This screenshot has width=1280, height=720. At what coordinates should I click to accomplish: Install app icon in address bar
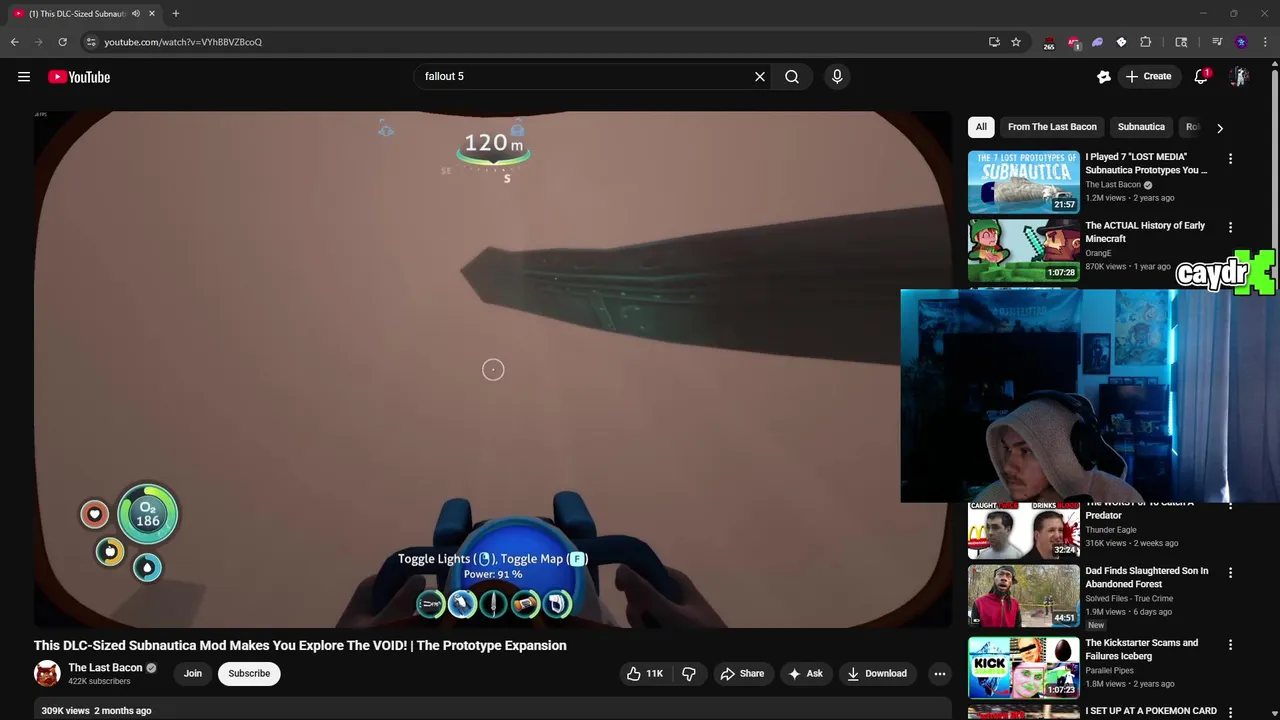point(994,42)
